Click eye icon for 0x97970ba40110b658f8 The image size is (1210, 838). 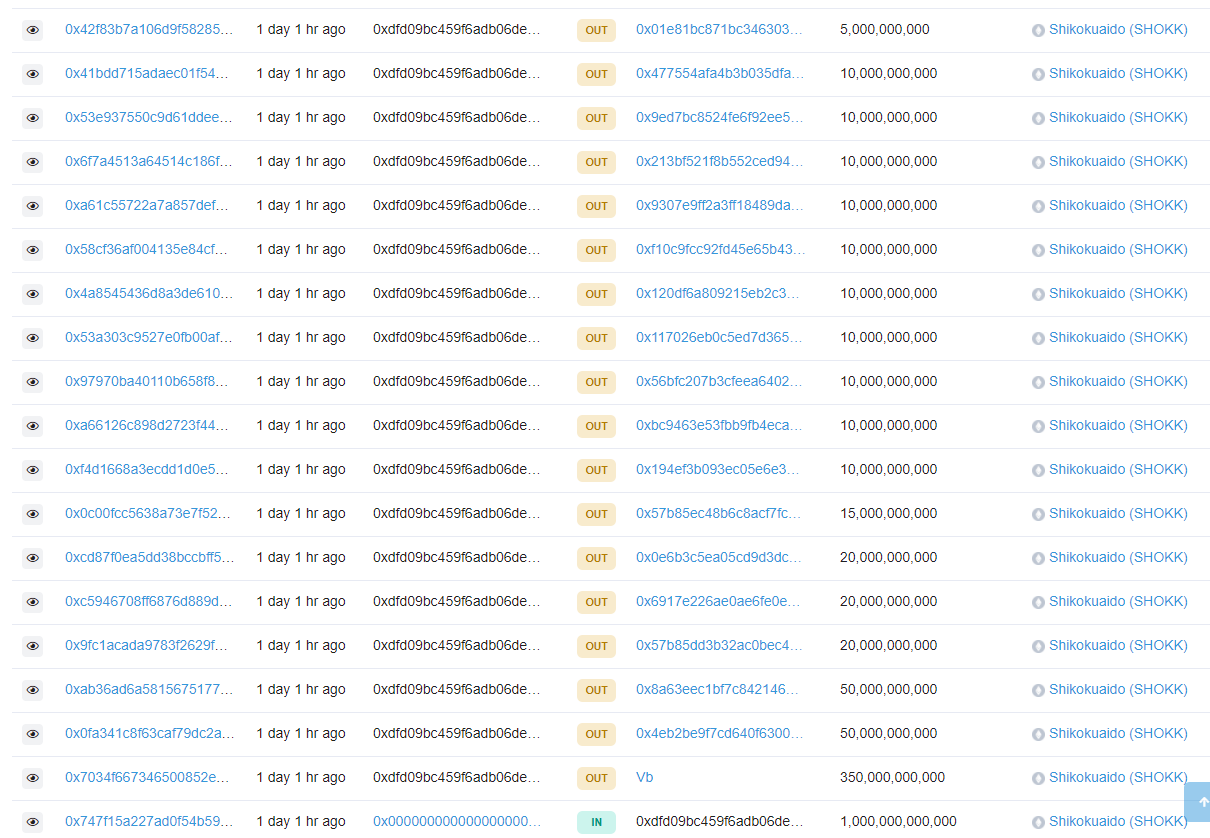tap(32, 382)
